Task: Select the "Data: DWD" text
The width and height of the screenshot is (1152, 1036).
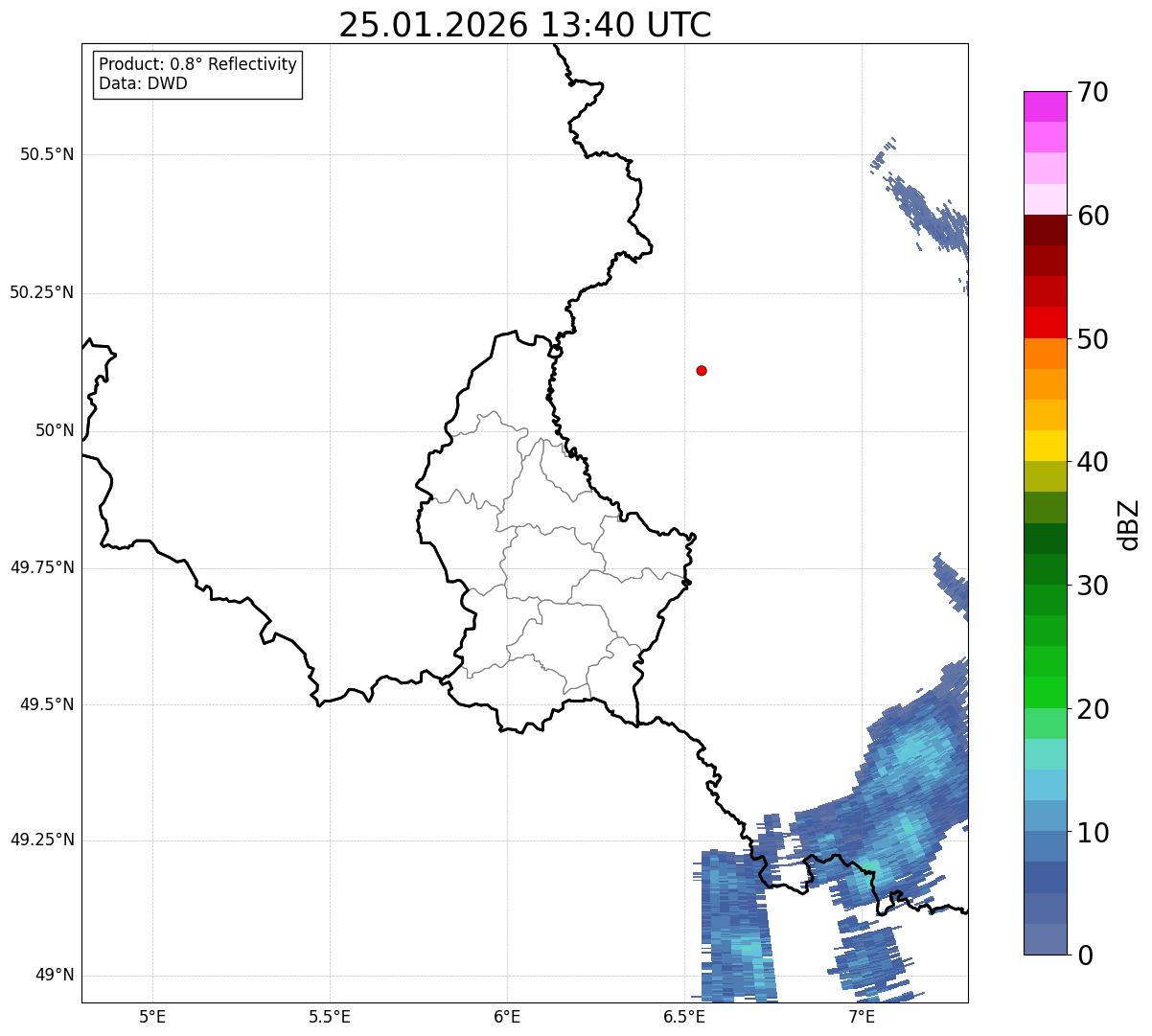Action: click(143, 83)
